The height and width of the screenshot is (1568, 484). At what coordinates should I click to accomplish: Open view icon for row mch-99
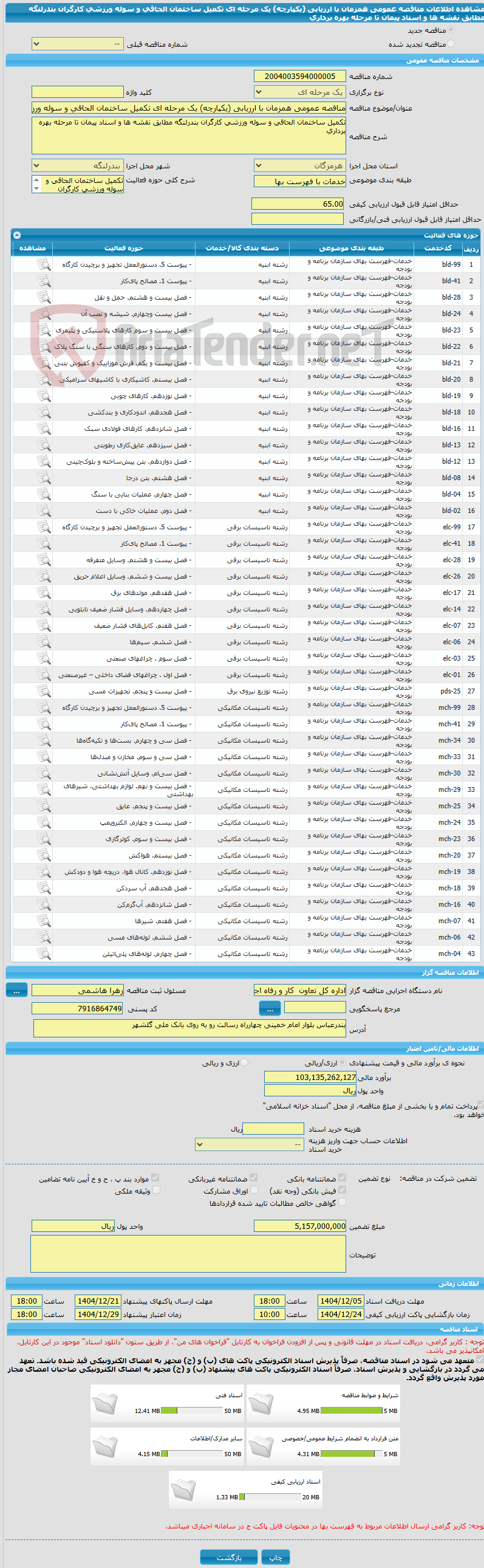pos(43,708)
